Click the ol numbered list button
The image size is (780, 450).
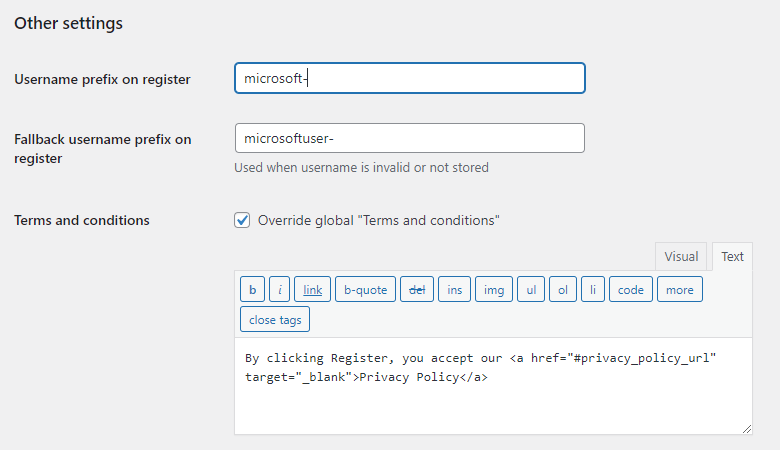(563, 290)
